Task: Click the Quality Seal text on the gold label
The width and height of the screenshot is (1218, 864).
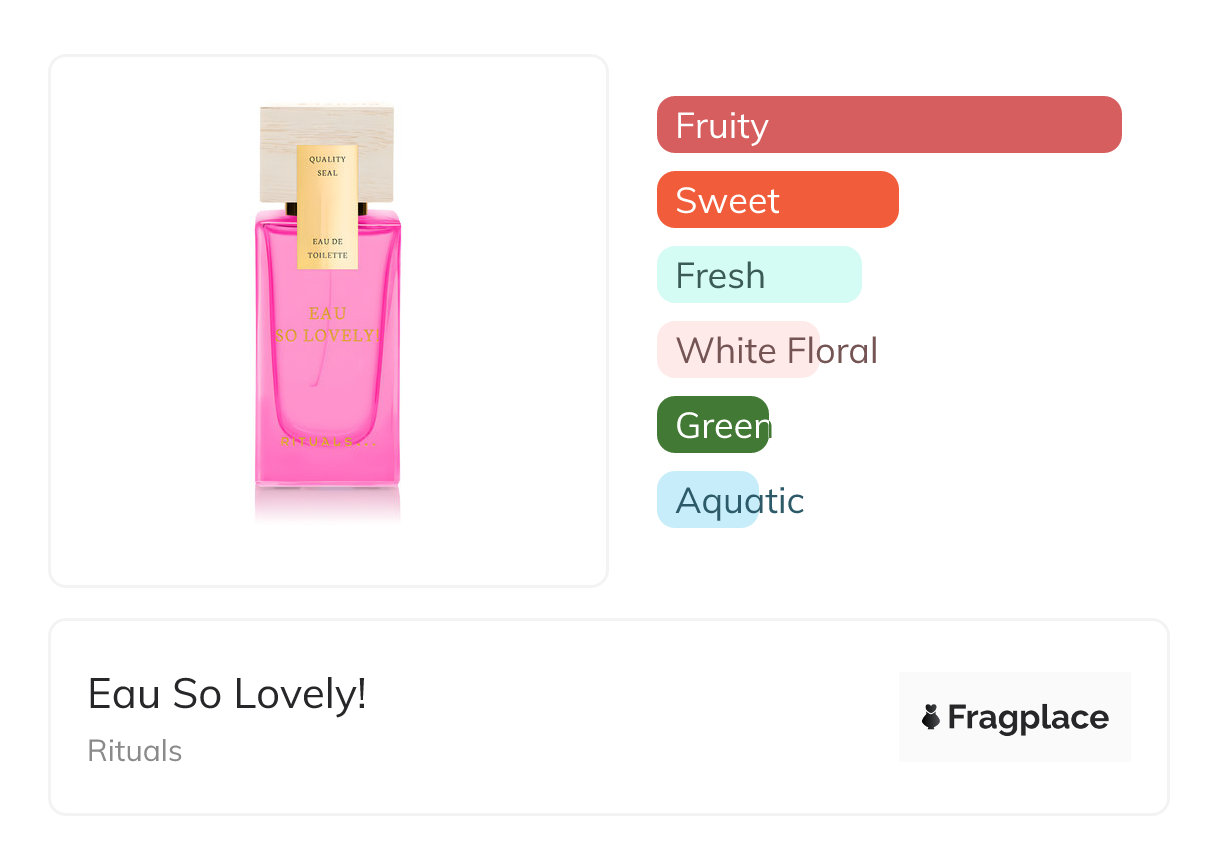Action: (327, 166)
